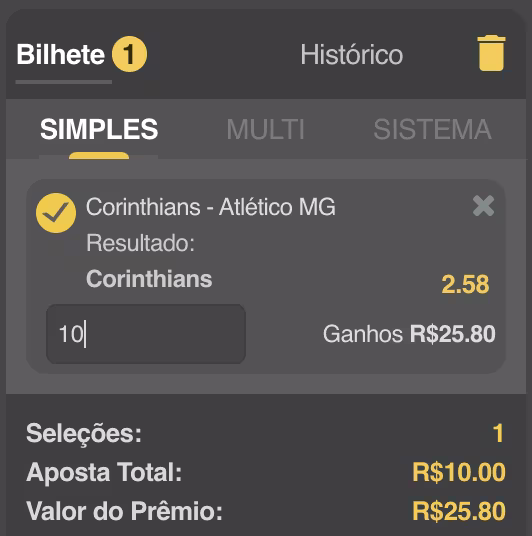Viewport: 532px width, 536px height.
Task: Switch to the Histórico tab
Action: pyautogui.click(x=351, y=55)
